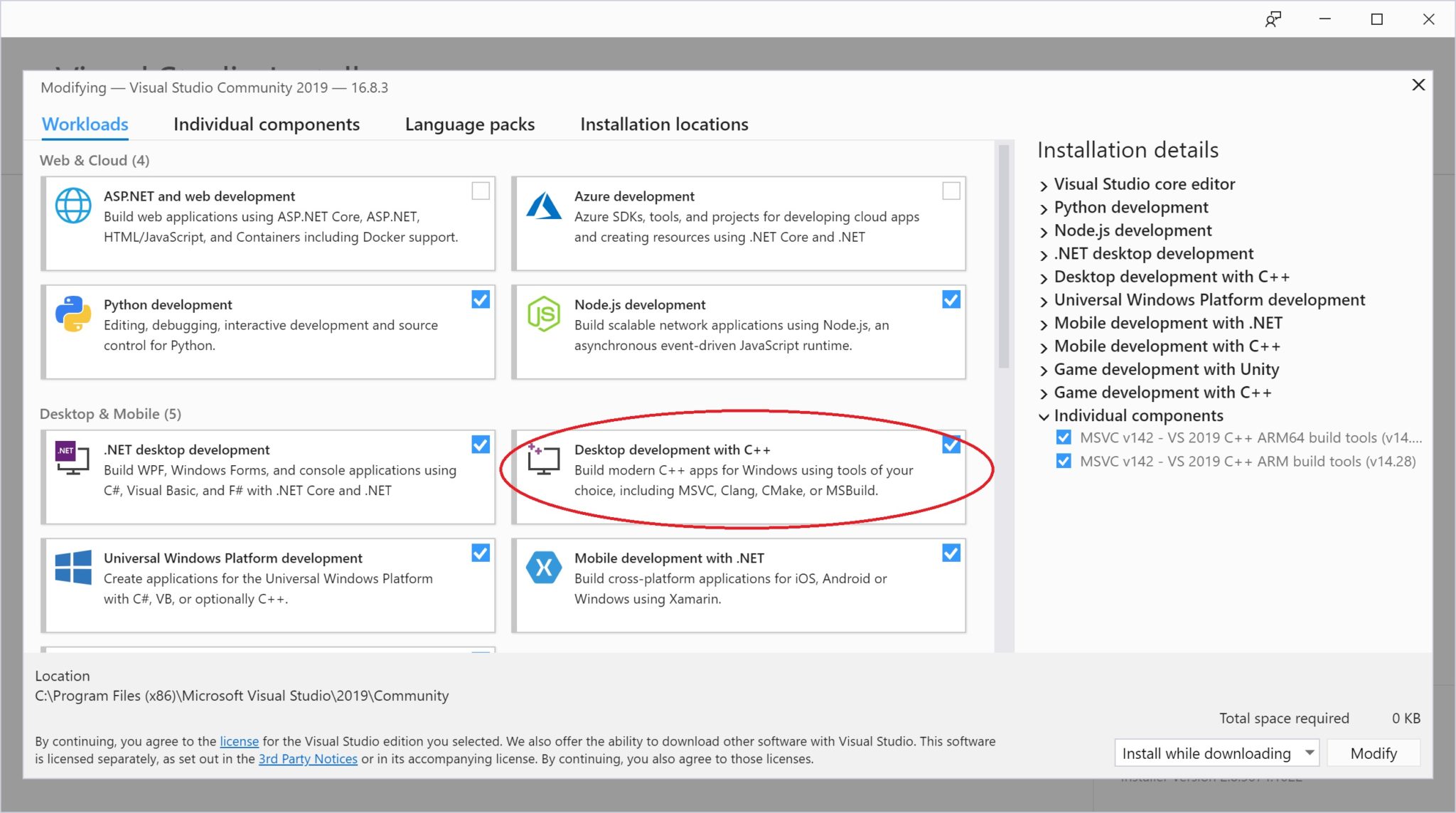Image resolution: width=1456 pixels, height=813 pixels.
Task: Click Mobile development with .NET card title
Action: click(669, 558)
